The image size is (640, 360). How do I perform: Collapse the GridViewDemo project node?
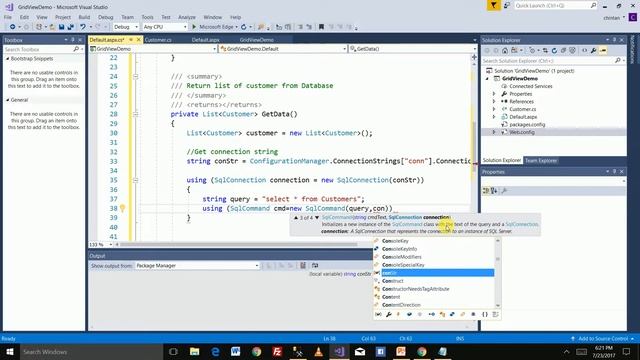(487, 78)
